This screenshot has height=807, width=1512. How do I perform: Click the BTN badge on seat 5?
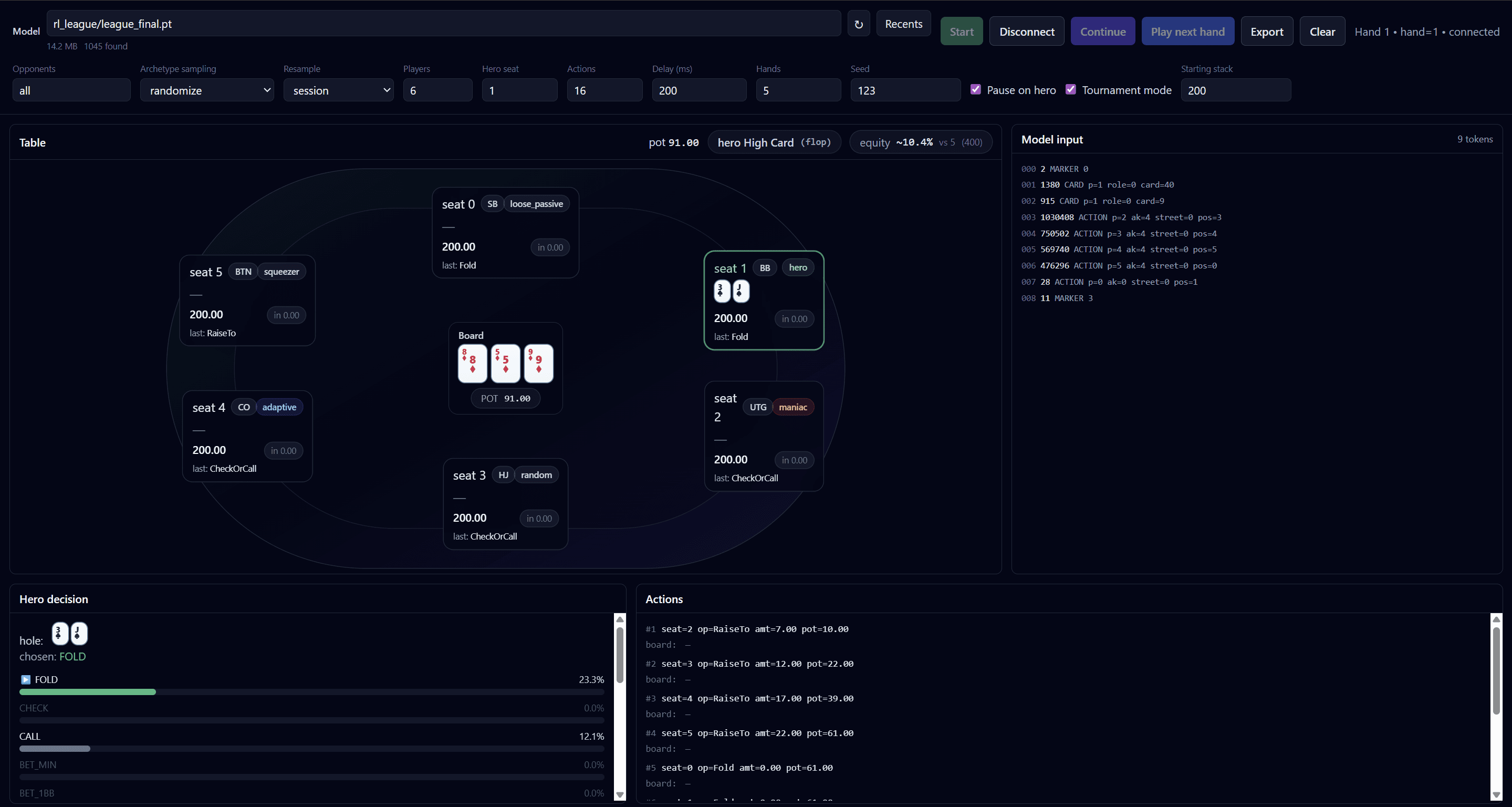coord(243,271)
